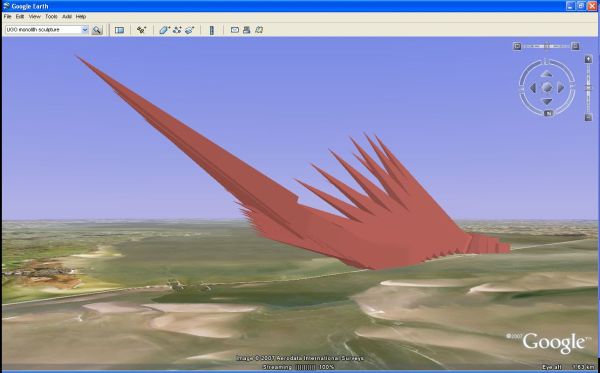Open the ruler measurement tool
Viewport: 600px width, 373px height.
(x=212, y=30)
